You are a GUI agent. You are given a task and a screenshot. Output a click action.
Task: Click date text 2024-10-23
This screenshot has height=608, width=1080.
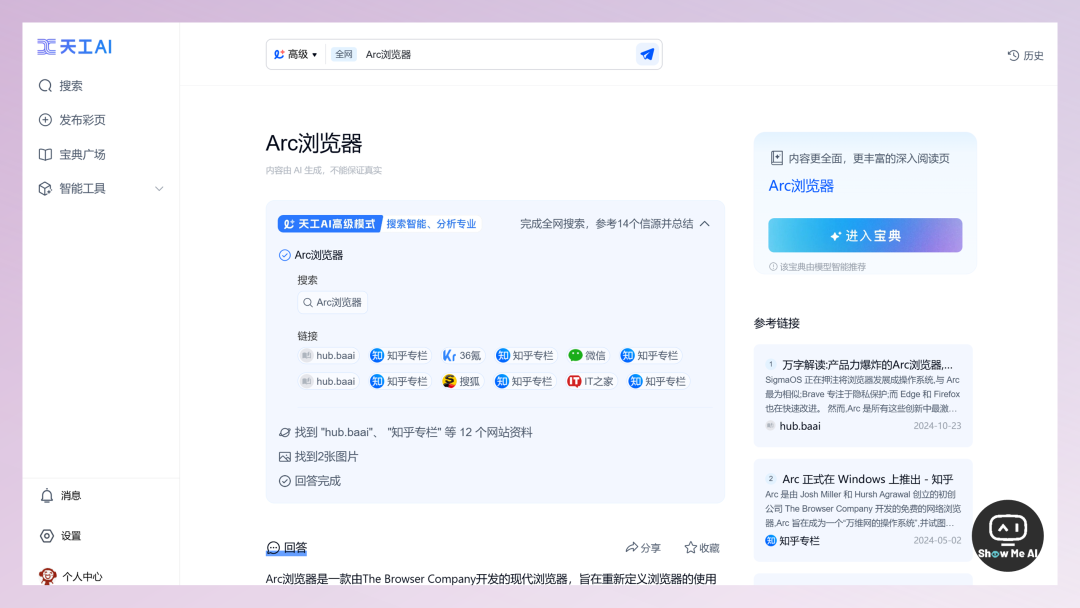[x=937, y=426]
